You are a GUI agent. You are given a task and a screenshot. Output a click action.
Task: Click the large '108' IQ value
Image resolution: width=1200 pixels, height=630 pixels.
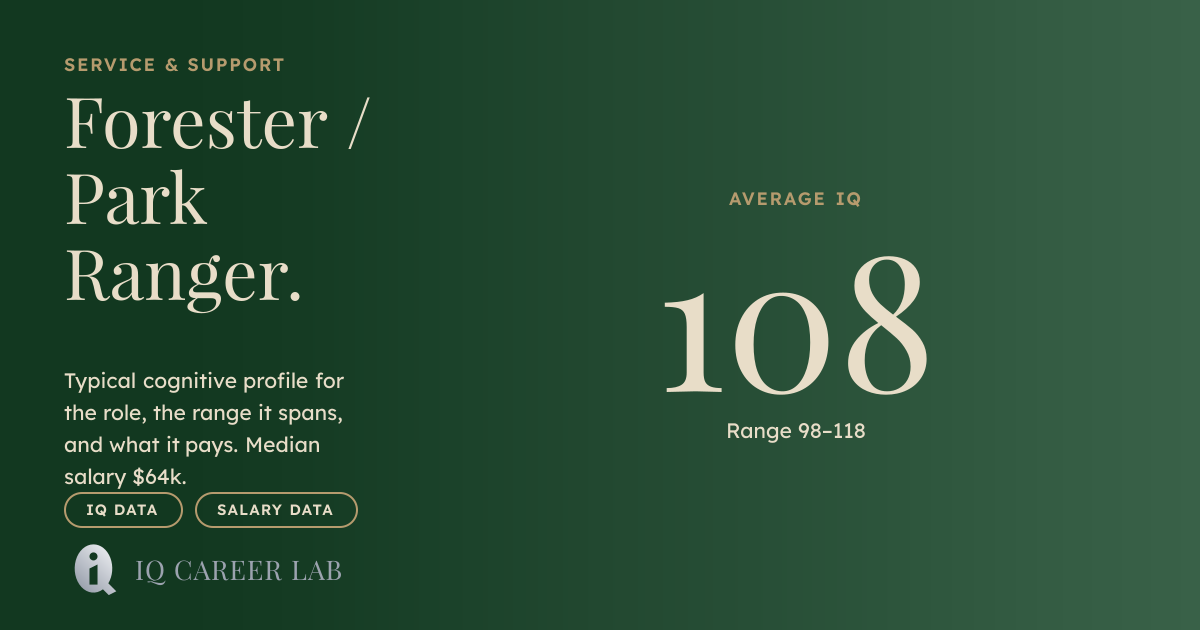[795, 325]
